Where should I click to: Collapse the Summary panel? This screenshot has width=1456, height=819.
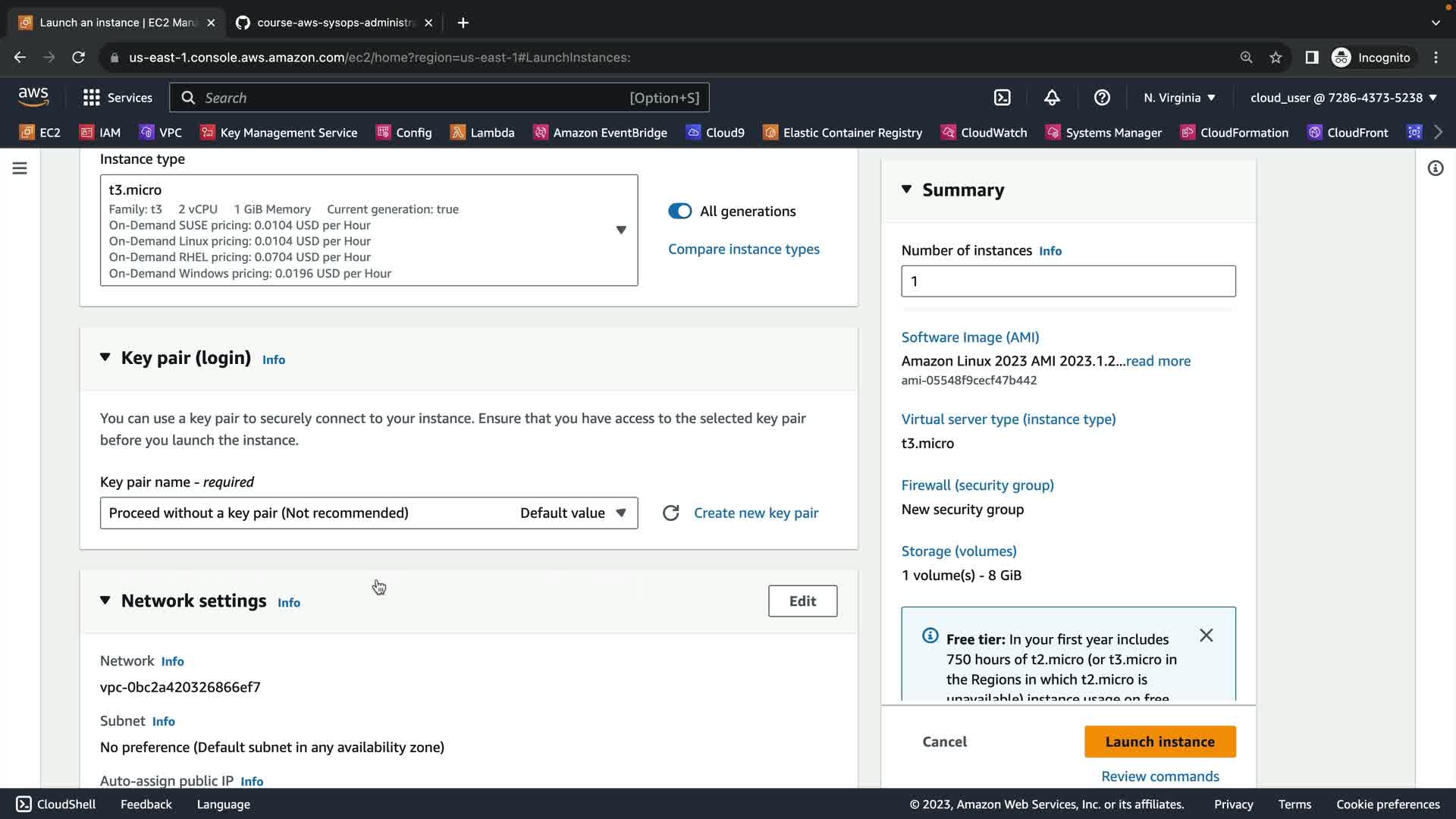coord(906,190)
